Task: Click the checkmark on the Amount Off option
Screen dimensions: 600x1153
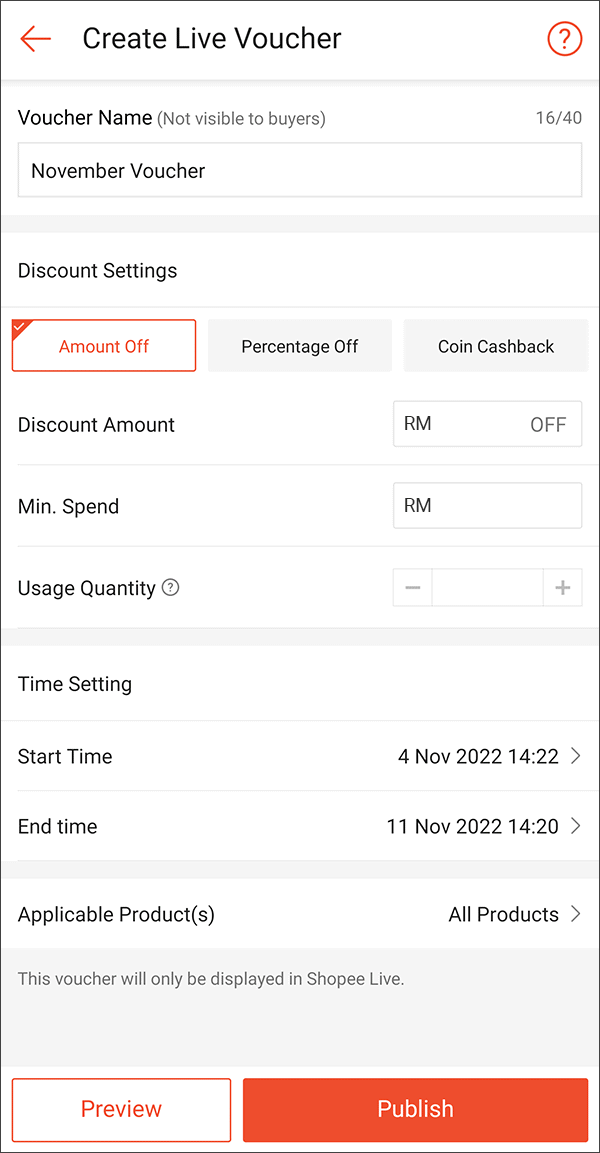Action: [20, 324]
